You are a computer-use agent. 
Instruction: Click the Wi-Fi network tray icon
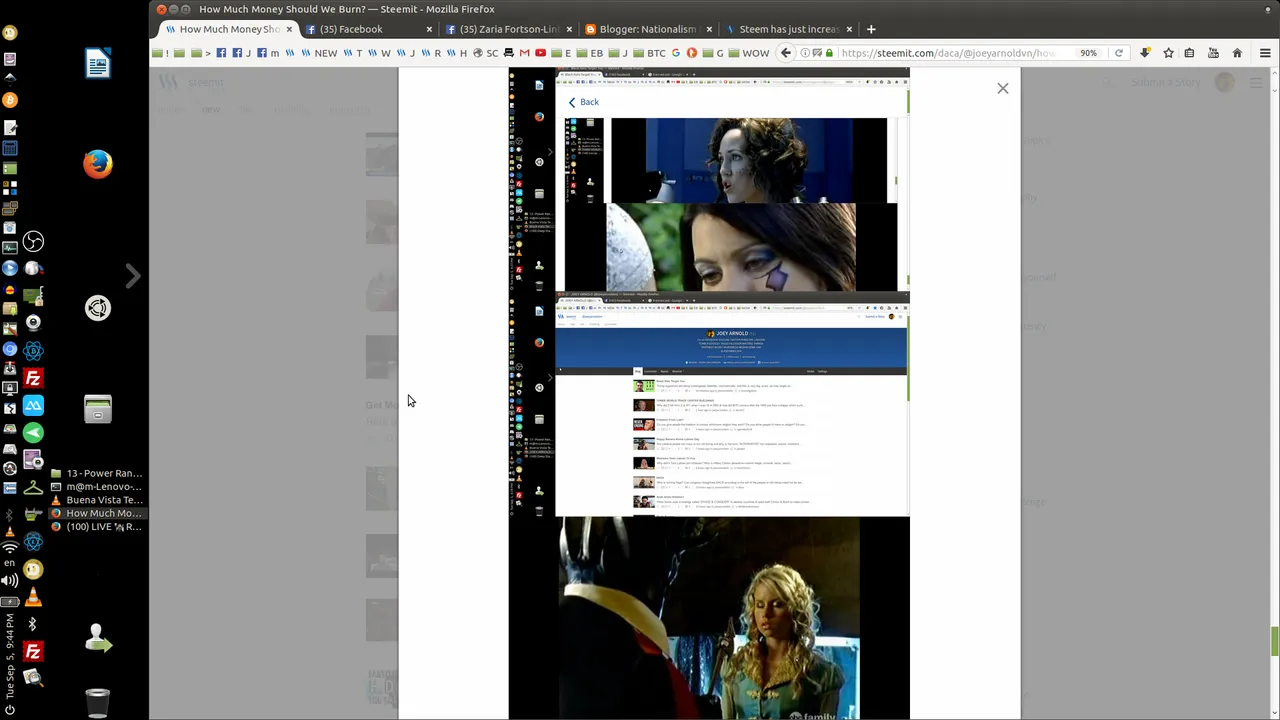click(x=10, y=547)
